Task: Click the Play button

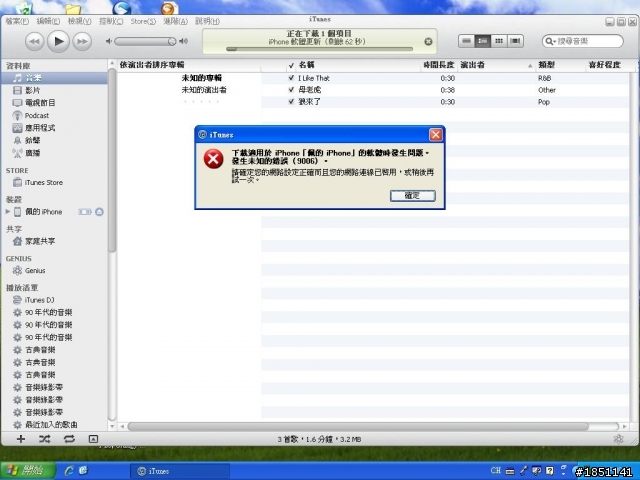Action: 58,41
